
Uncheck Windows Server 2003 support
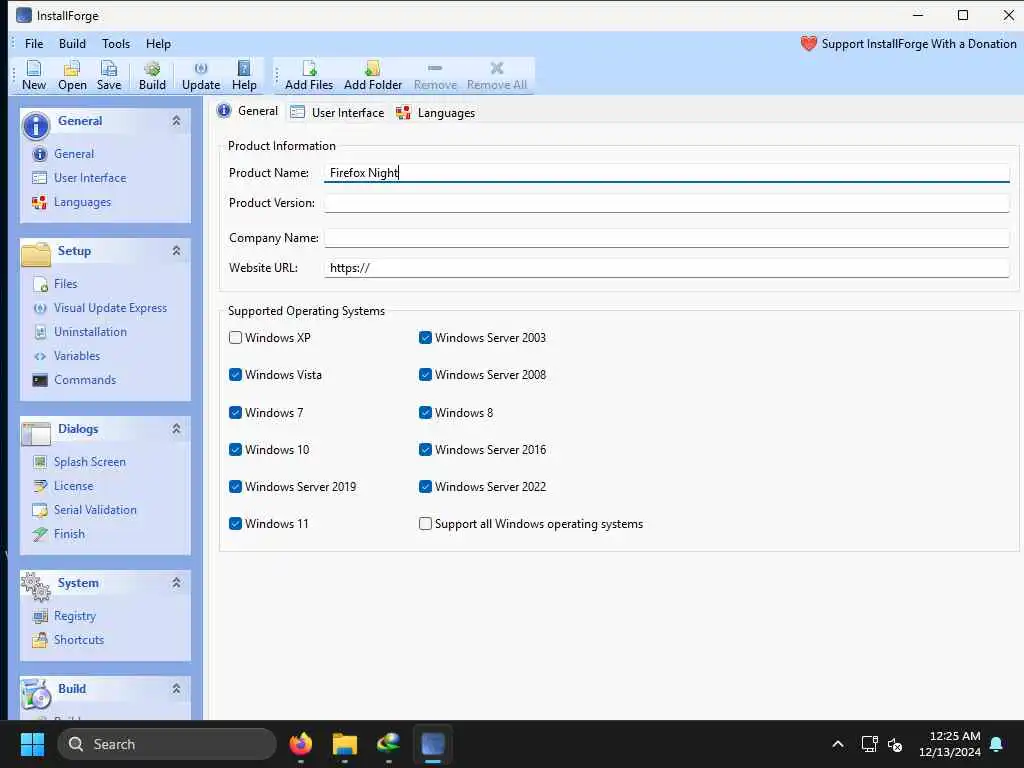425,338
